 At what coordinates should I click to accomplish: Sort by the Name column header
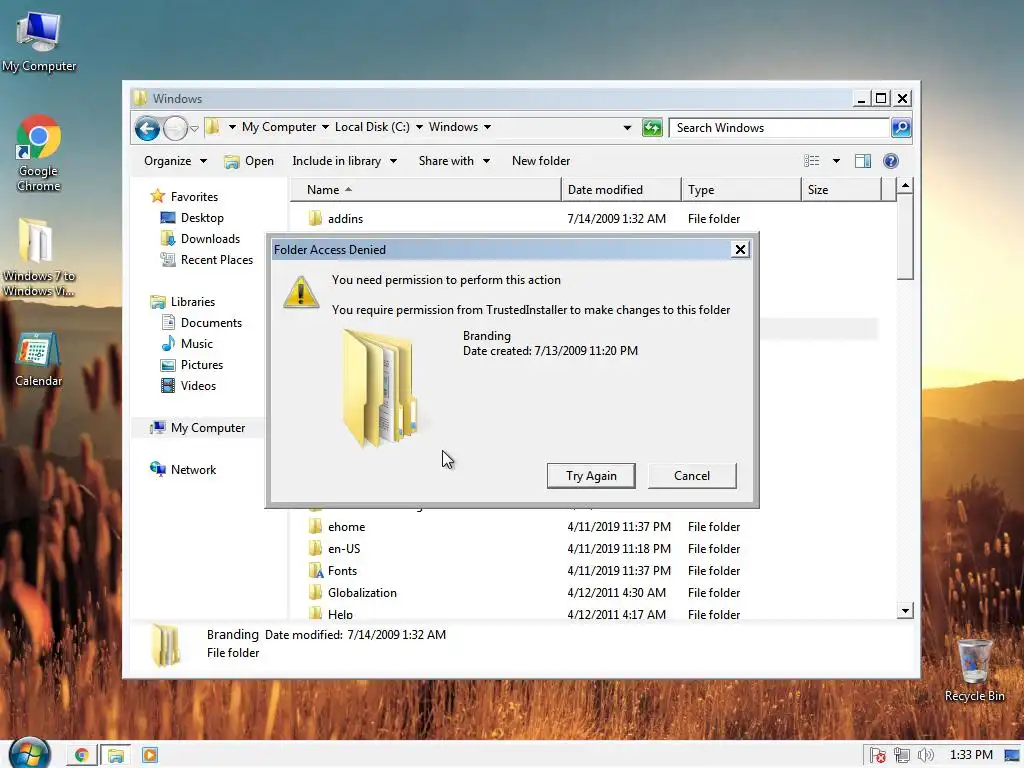425,189
